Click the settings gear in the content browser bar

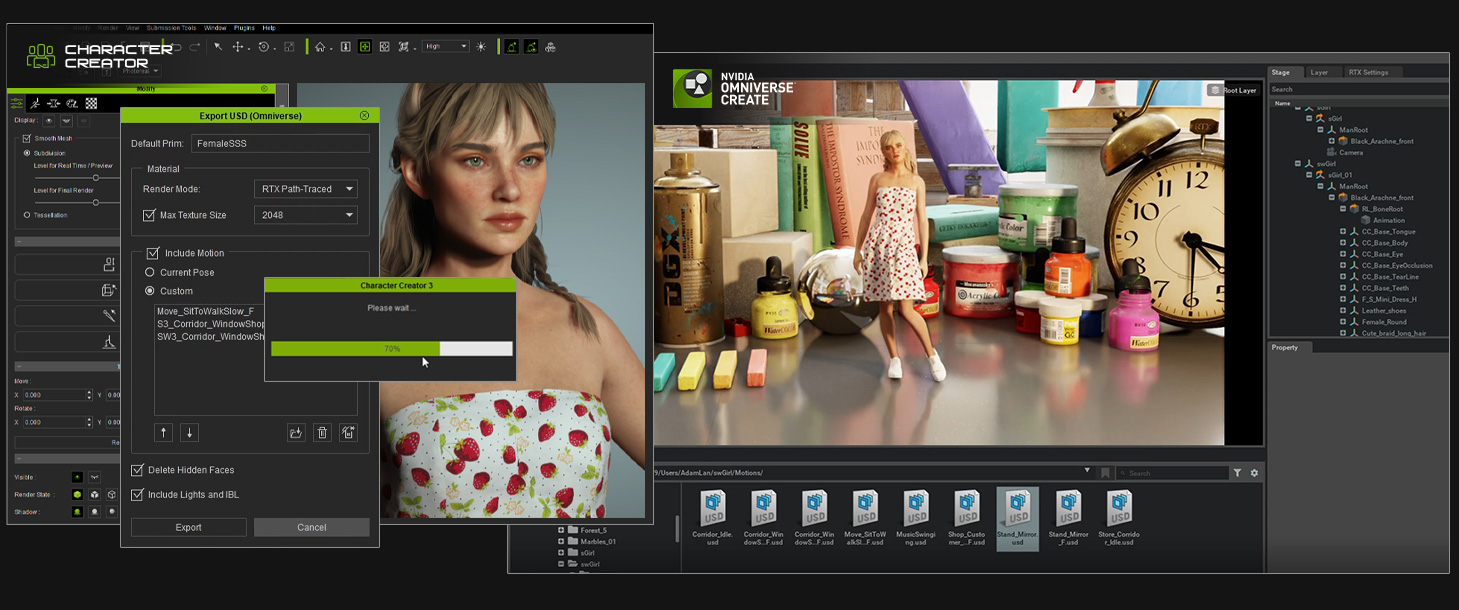pyautogui.click(x=1254, y=472)
